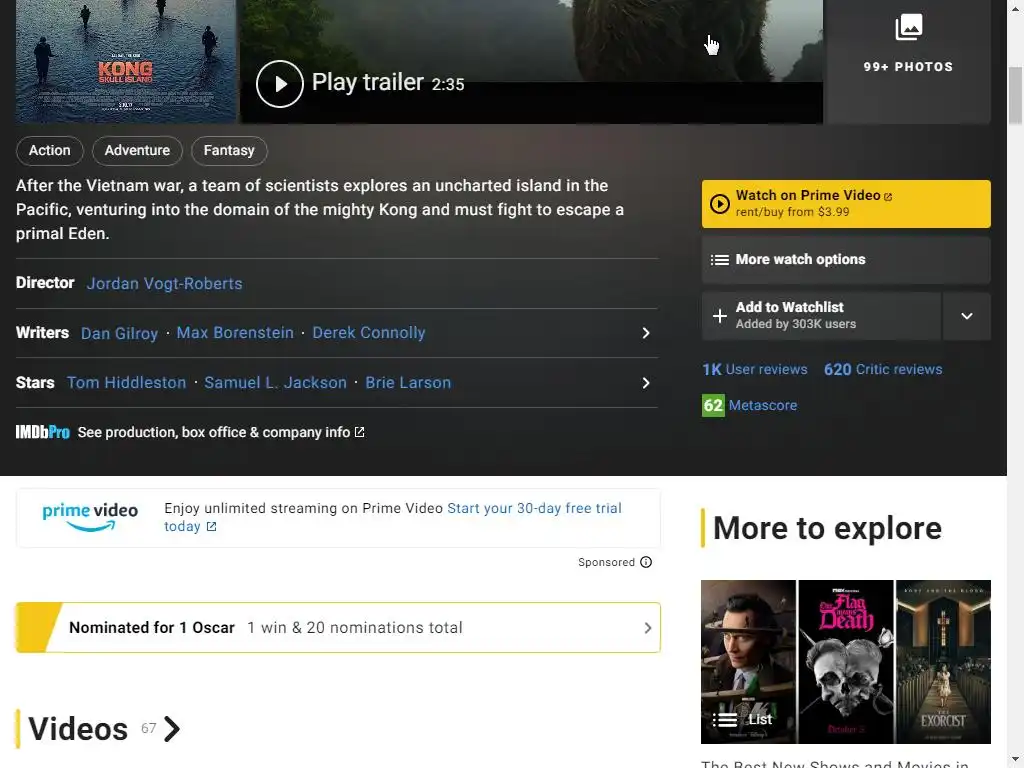Open the Loki poster list thumbnail
This screenshot has height=768, width=1024.
click(x=748, y=662)
